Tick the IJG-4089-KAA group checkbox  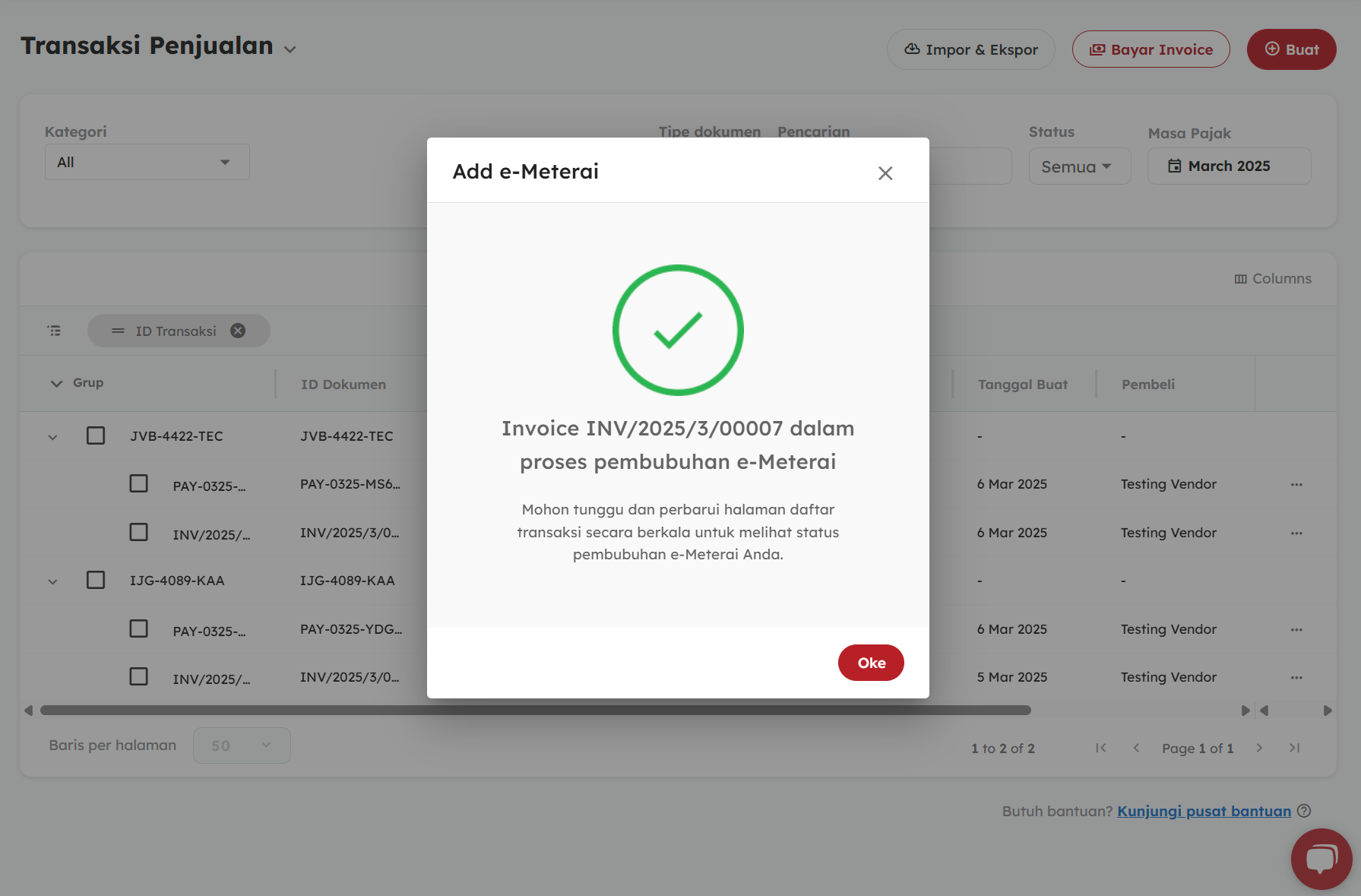96,580
